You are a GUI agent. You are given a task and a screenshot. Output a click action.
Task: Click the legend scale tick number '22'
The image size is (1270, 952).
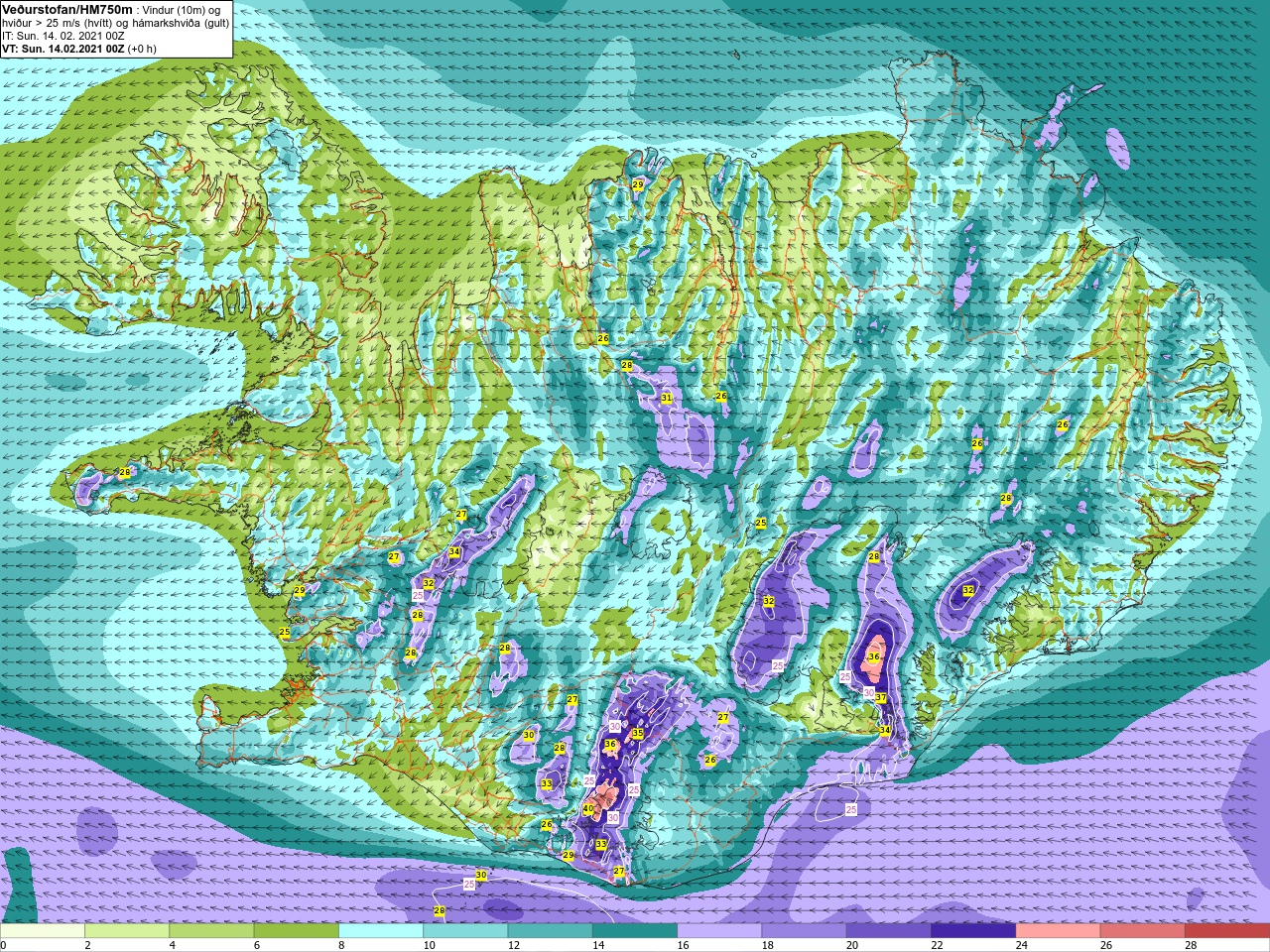pos(936,945)
